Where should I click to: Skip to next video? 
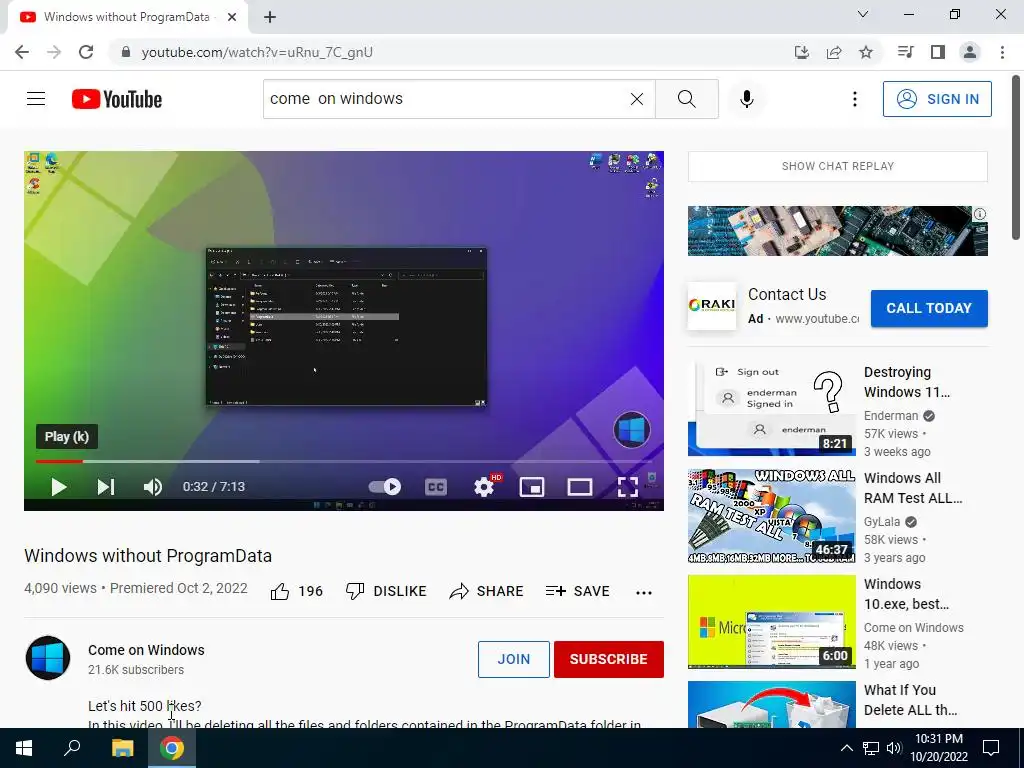(106, 487)
